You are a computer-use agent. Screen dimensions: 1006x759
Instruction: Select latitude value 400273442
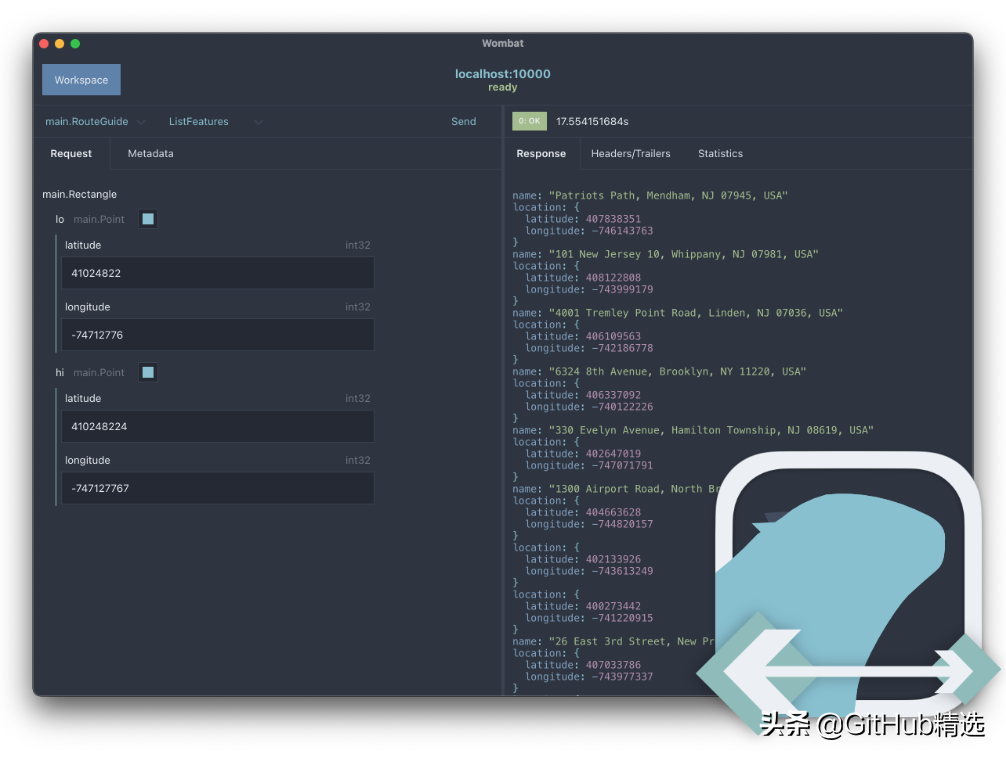pyautogui.click(x=613, y=606)
